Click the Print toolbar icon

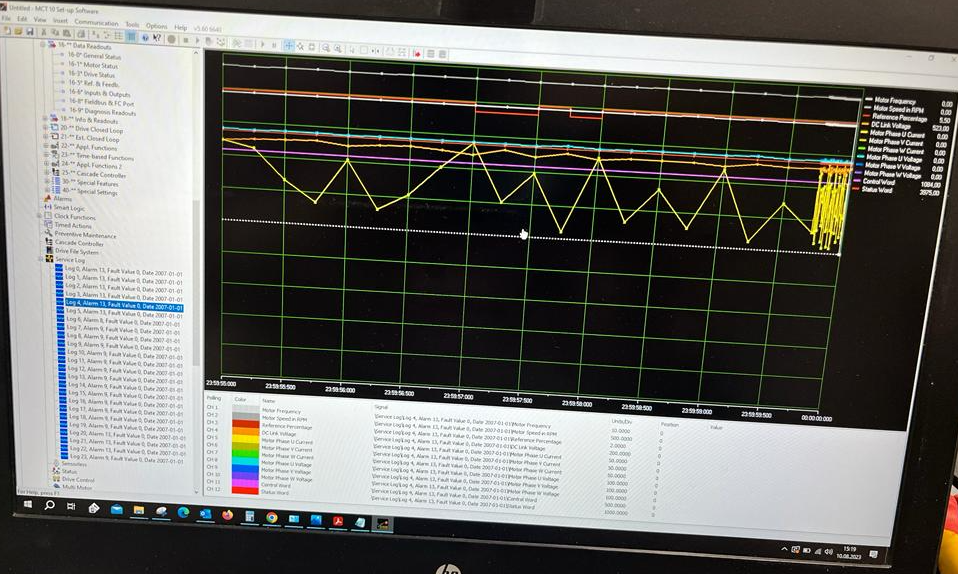point(81,34)
